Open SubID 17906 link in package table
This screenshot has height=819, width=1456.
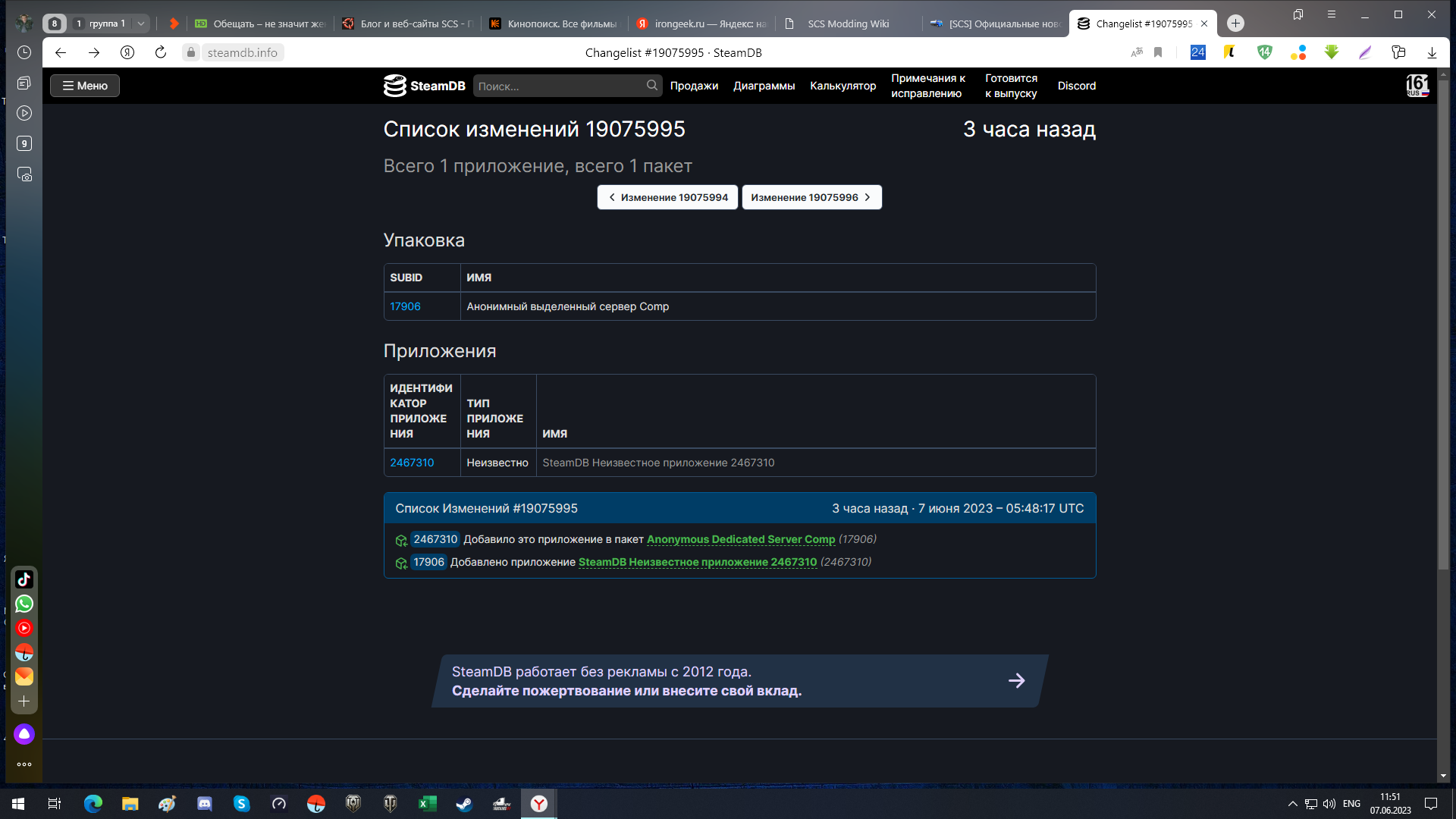[405, 306]
